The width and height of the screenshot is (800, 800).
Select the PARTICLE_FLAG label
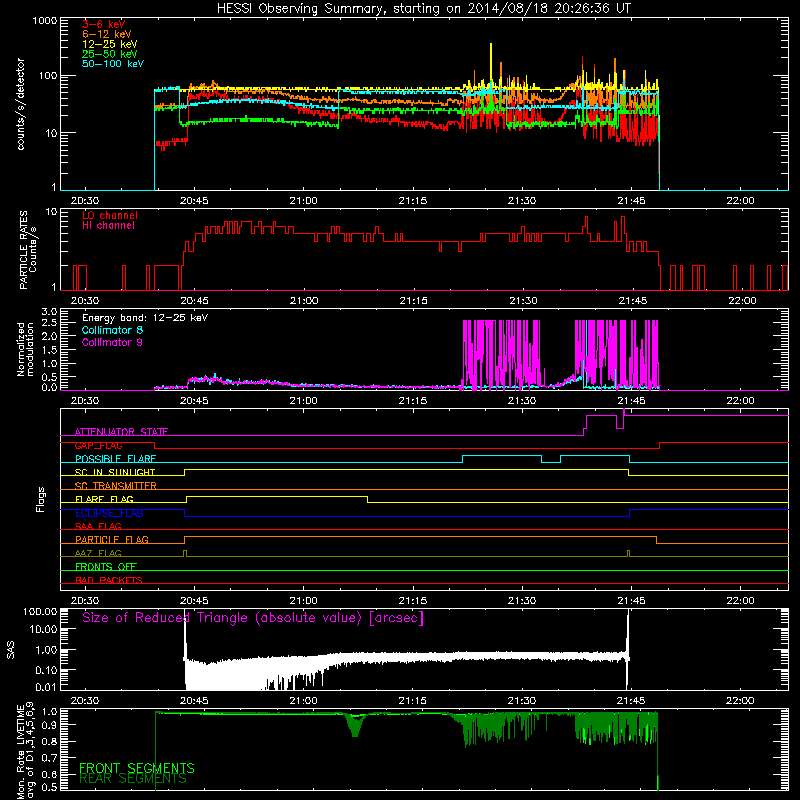pos(112,539)
